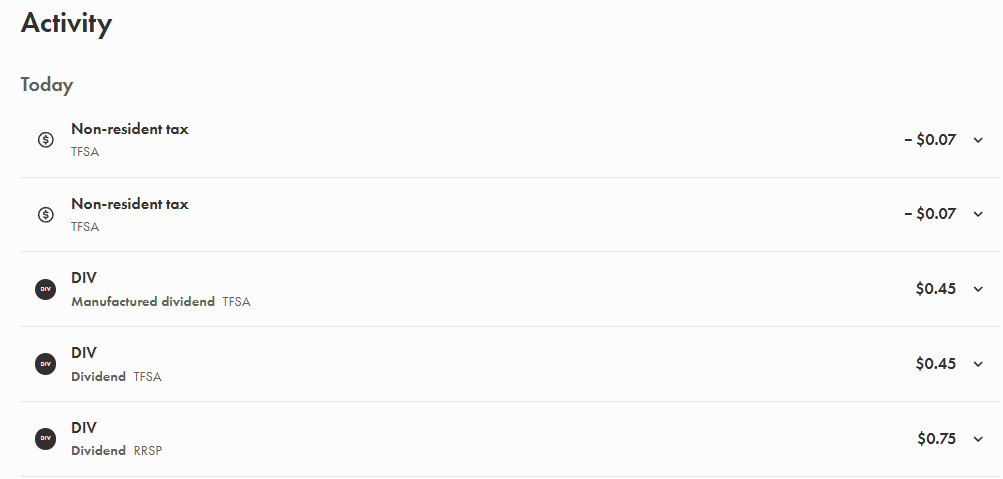Click the – $0.07 amount on the top row

point(930,140)
